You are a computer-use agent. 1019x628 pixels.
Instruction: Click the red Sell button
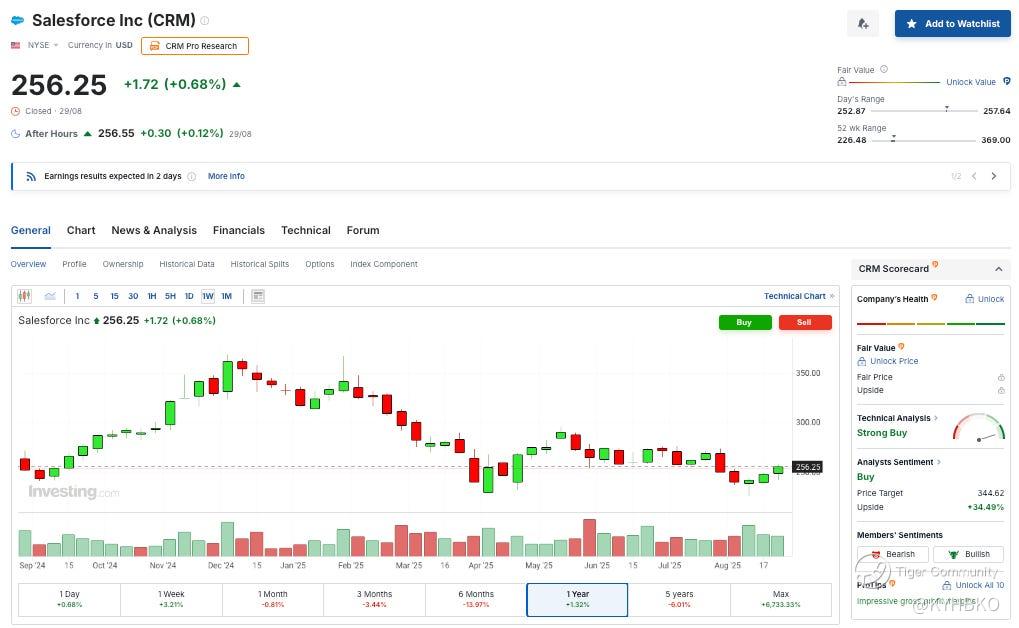coord(805,322)
